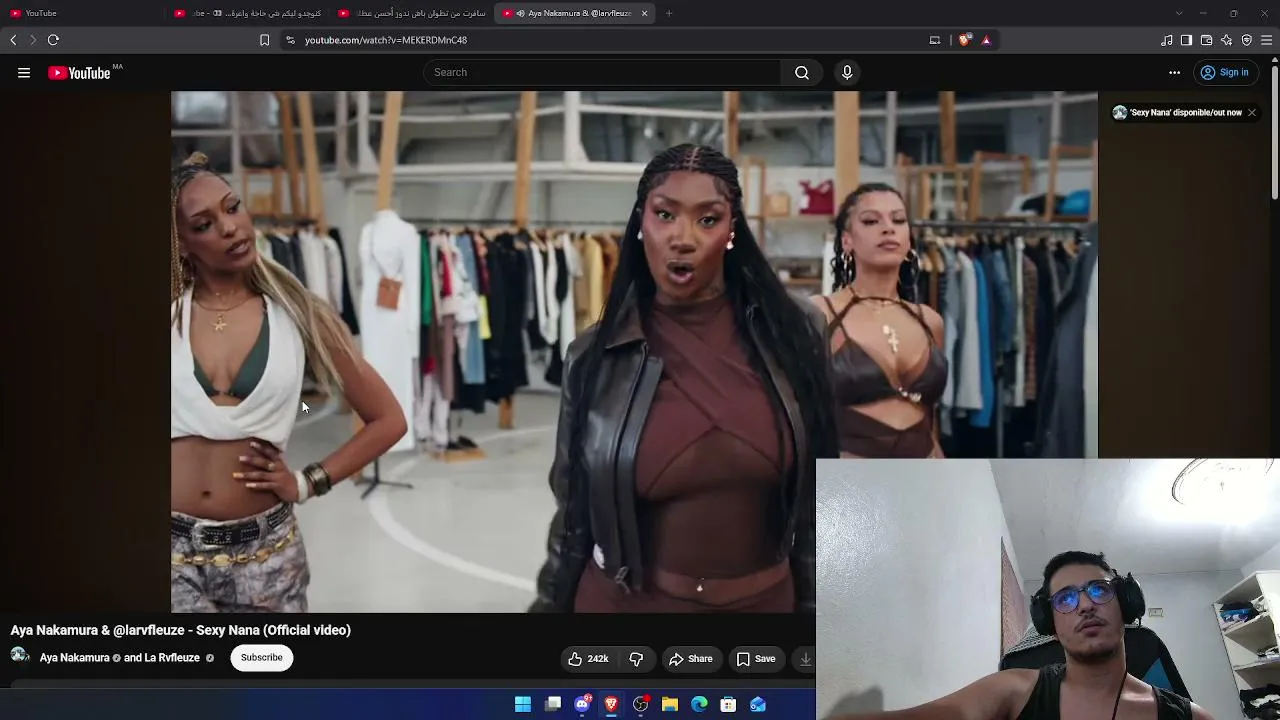
Task: Open the Brave browser main menu
Action: pos(1266,40)
